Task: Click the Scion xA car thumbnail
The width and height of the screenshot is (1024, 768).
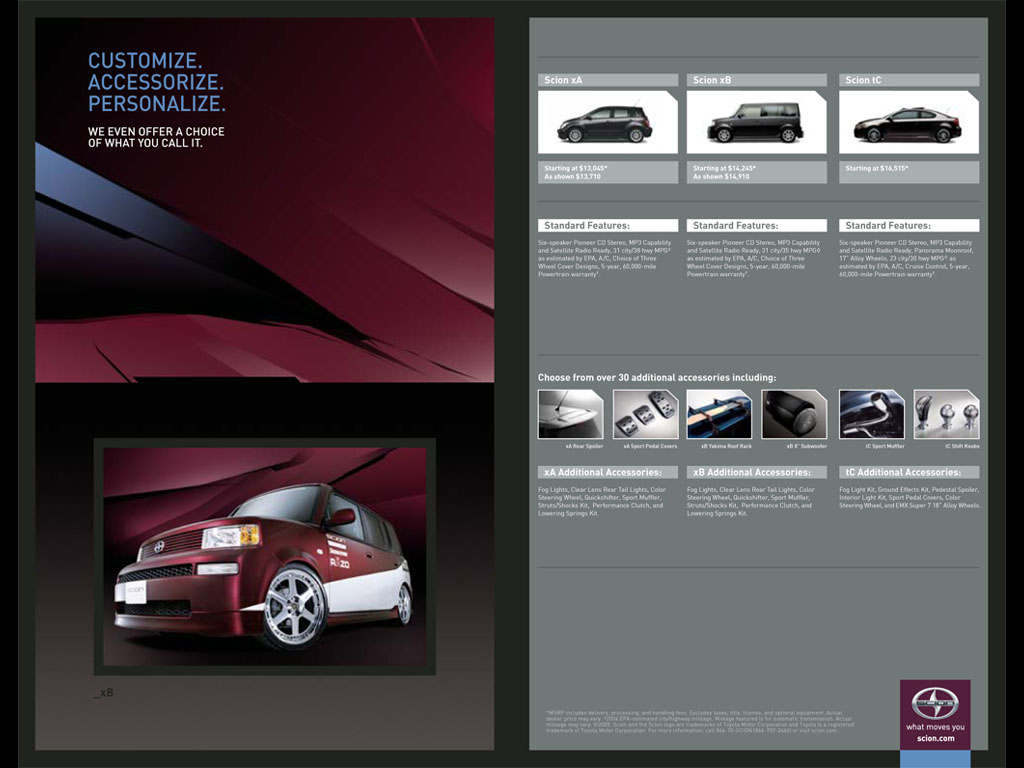Action: 607,122
